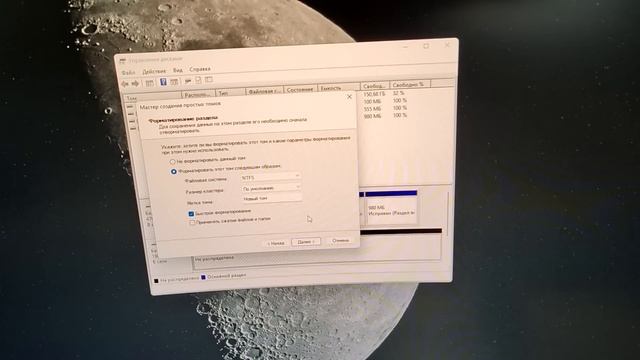The width and height of the screenshot is (640, 360).
Task: Click the Forward arrow toolbar icon
Action: coord(135,83)
